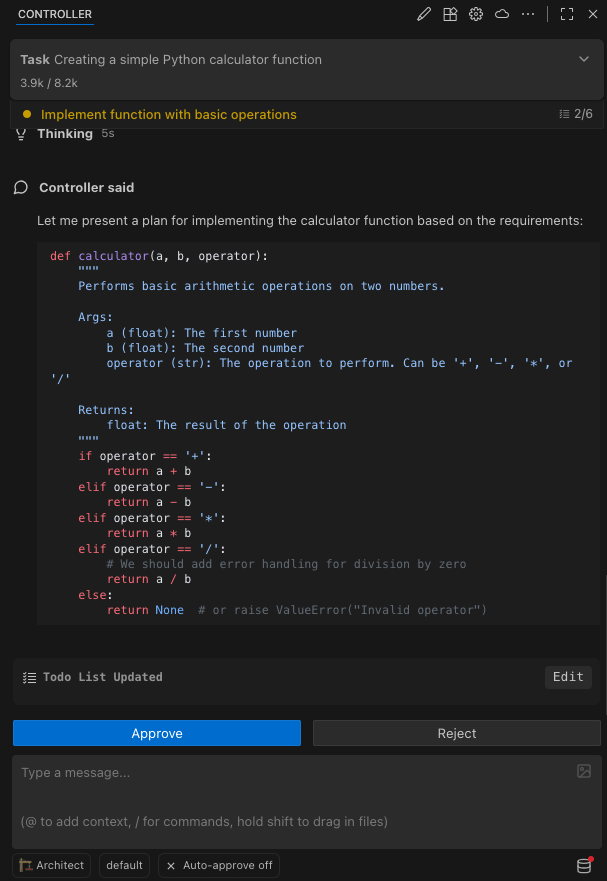Screen dimensions: 607x881
Task: Maximize the panel with fullscreen icon
Action: (x=567, y=14)
